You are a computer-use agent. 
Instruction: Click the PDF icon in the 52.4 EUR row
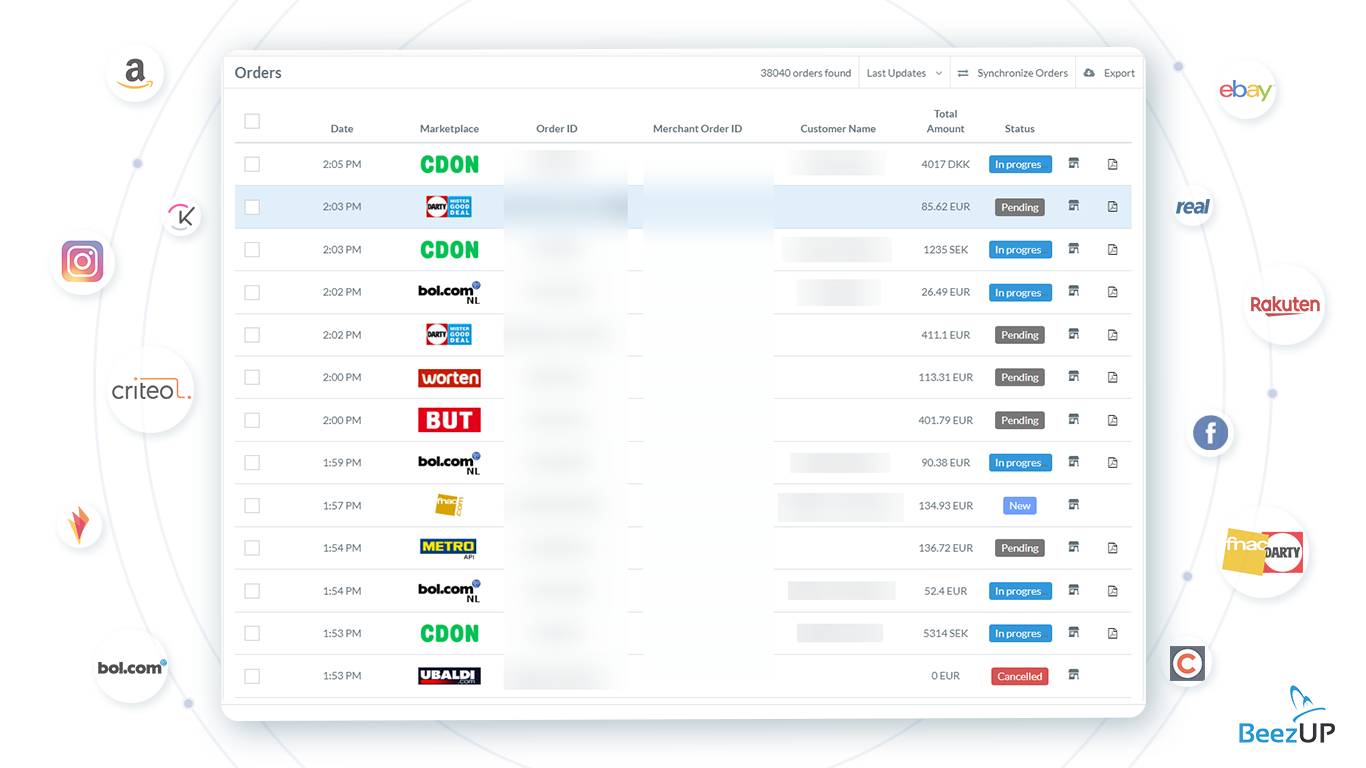[1113, 591]
